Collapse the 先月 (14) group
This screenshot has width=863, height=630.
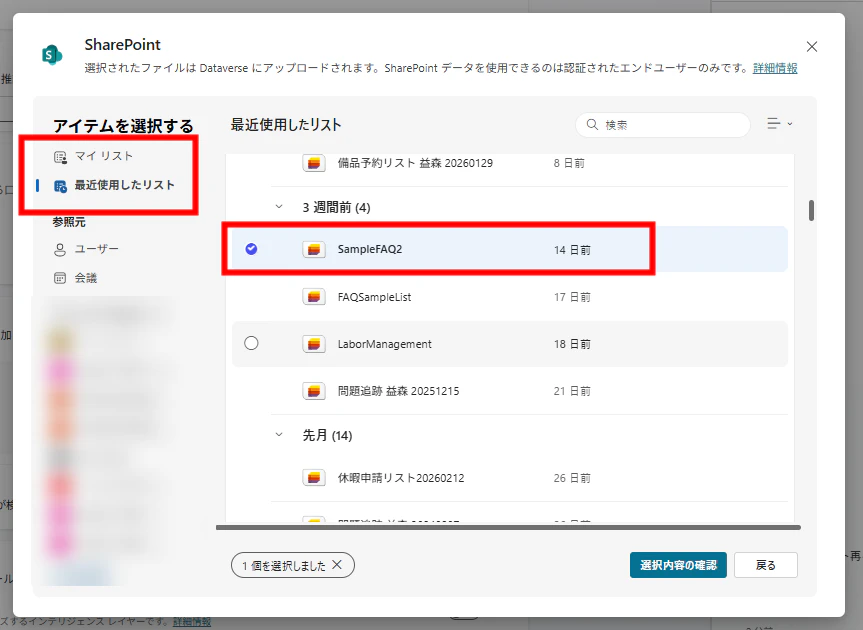(279, 435)
